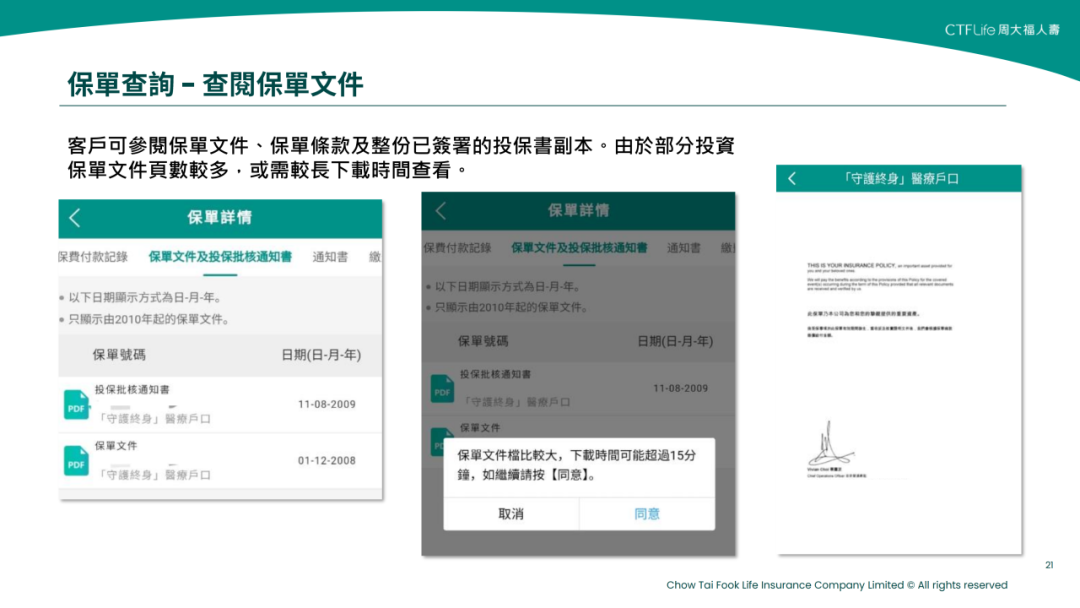
Task: Tap back arrow on 「守護終身」醫療戶口 header
Action: (791, 177)
